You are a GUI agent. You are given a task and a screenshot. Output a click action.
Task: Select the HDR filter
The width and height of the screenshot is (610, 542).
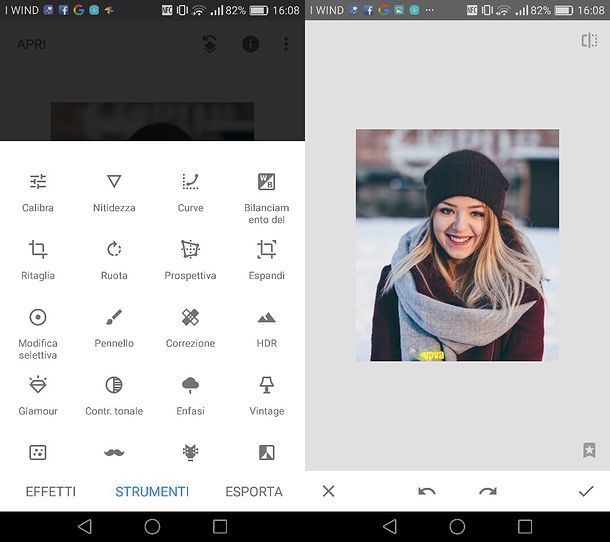pyautogui.click(x=266, y=328)
